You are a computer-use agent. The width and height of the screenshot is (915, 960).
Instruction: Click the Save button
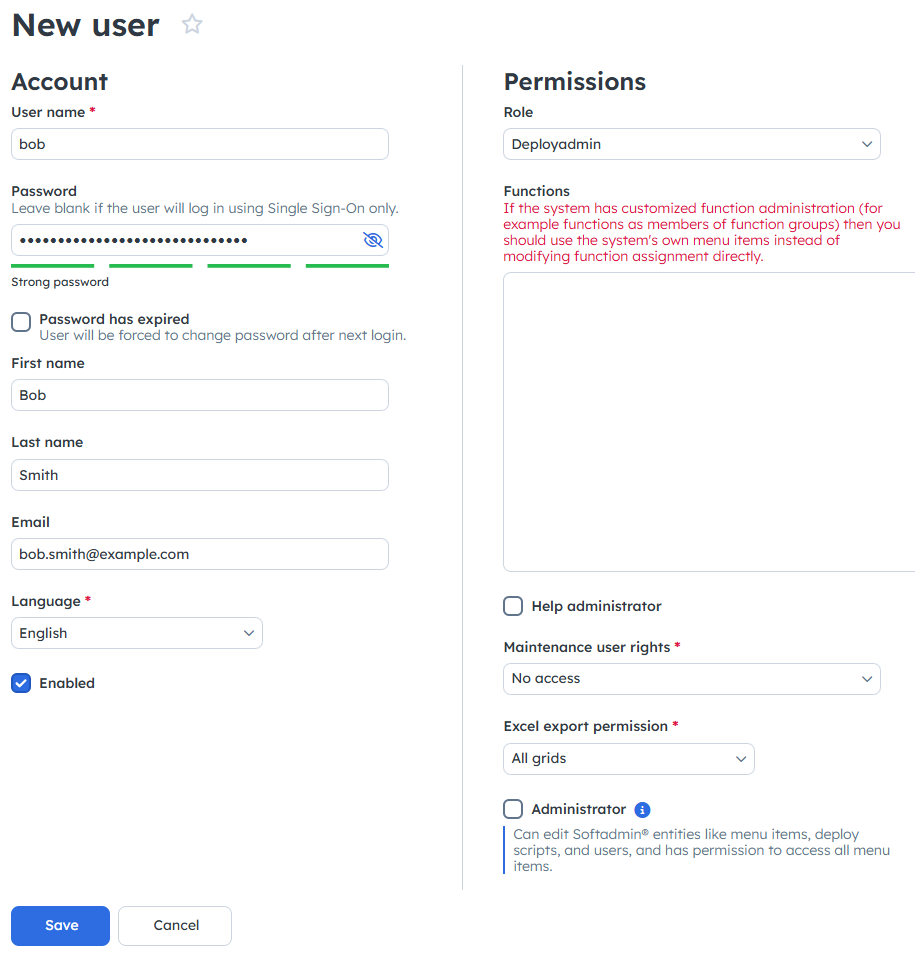click(61, 925)
